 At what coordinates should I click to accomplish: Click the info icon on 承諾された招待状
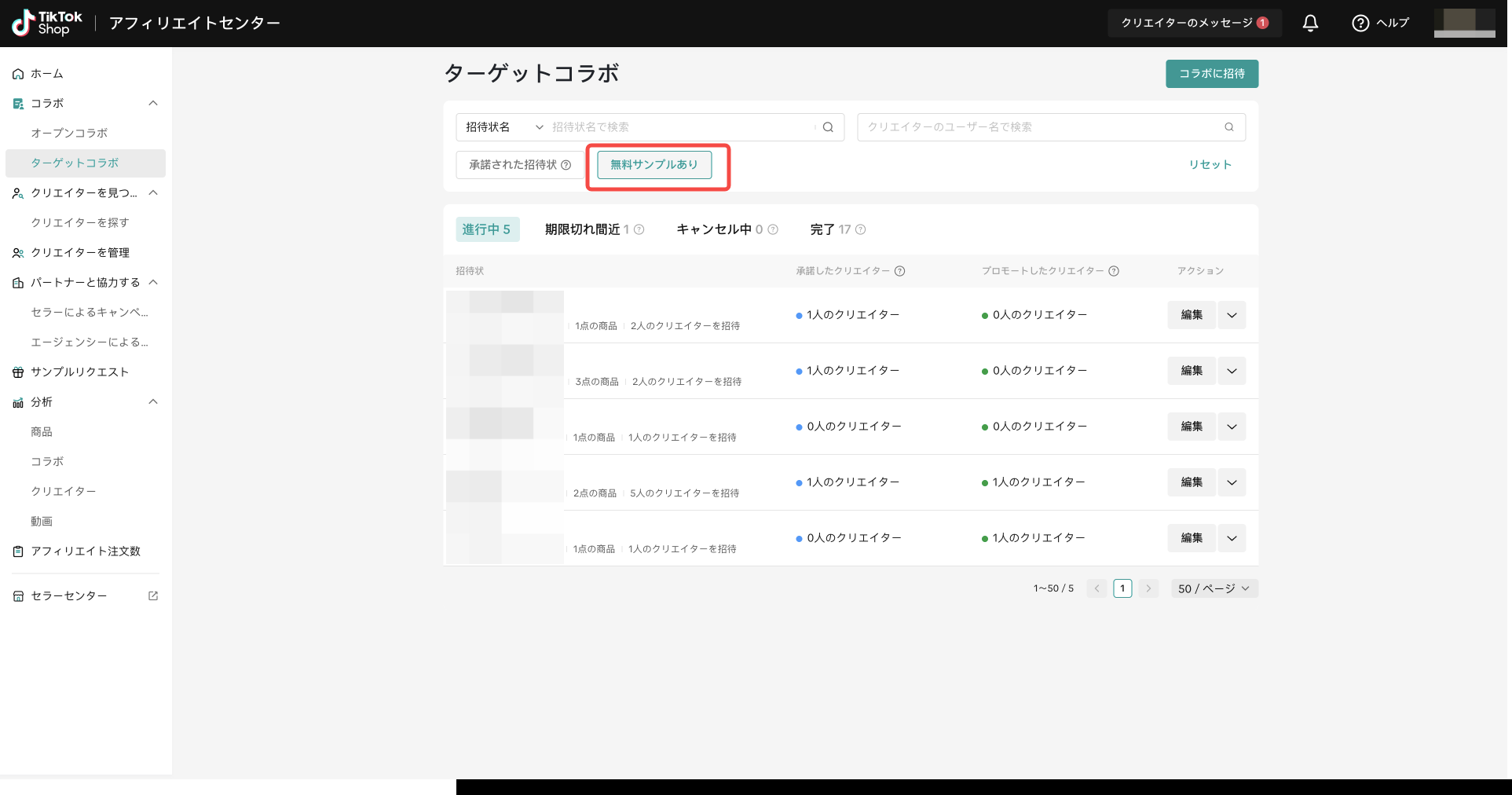(x=566, y=165)
